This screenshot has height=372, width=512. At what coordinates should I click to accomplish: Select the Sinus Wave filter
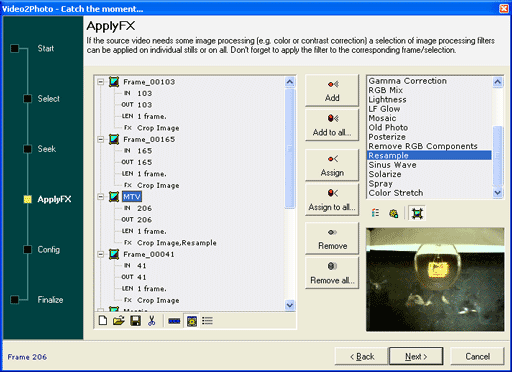(429, 165)
